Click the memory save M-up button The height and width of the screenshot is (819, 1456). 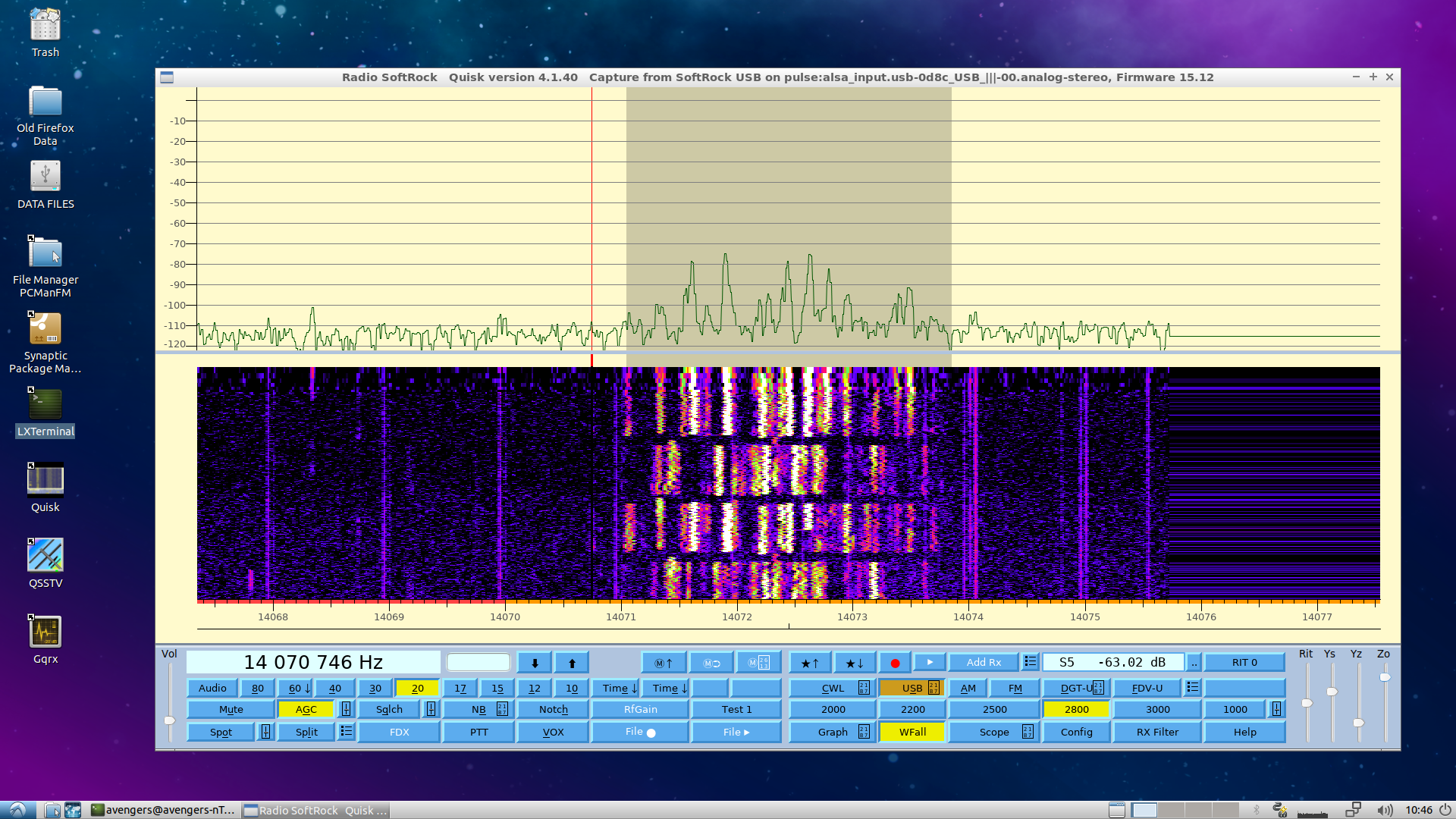click(x=664, y=663)
